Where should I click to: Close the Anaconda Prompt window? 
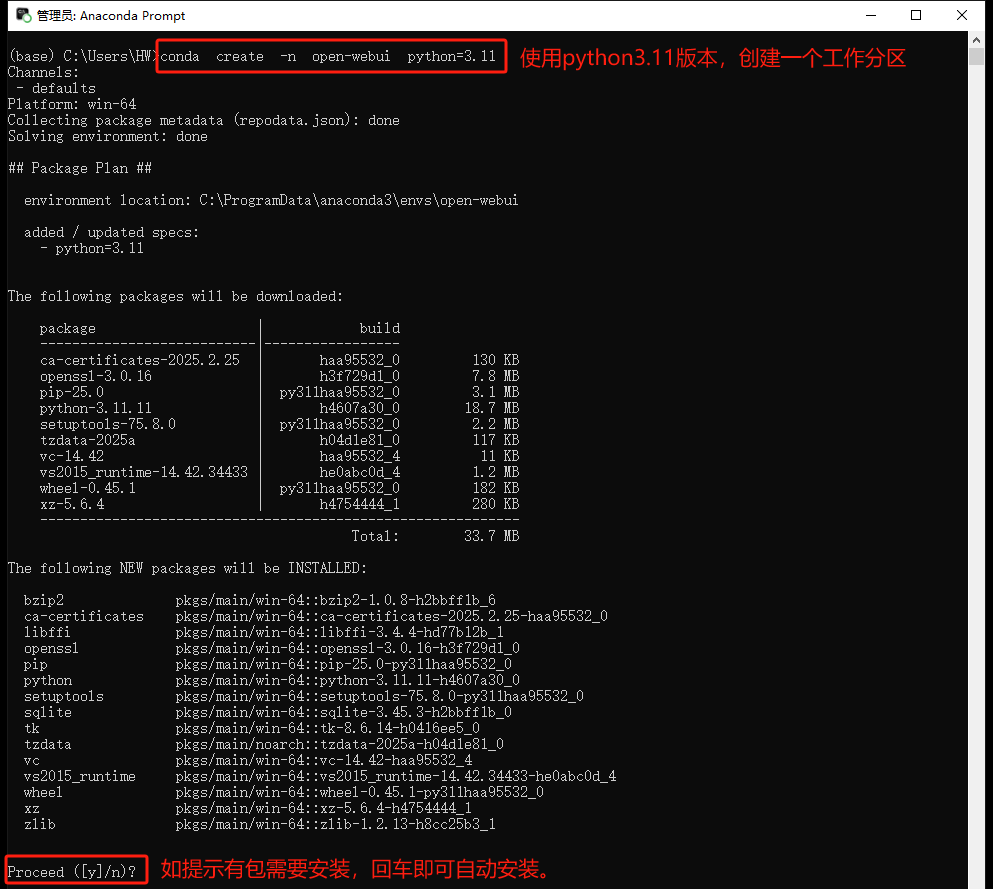[x=961, y=15]
